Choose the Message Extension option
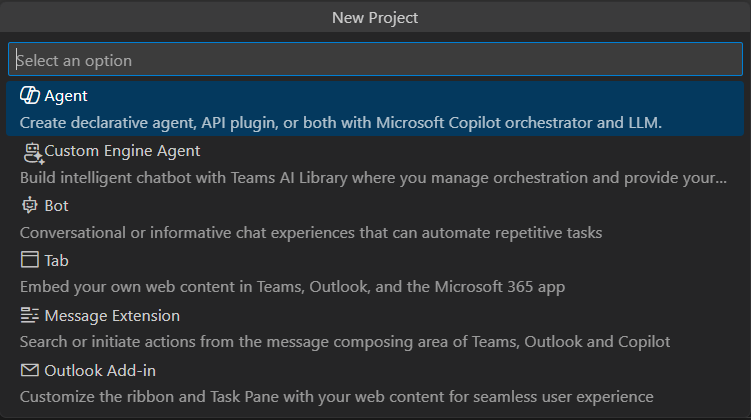 (112, 316)
